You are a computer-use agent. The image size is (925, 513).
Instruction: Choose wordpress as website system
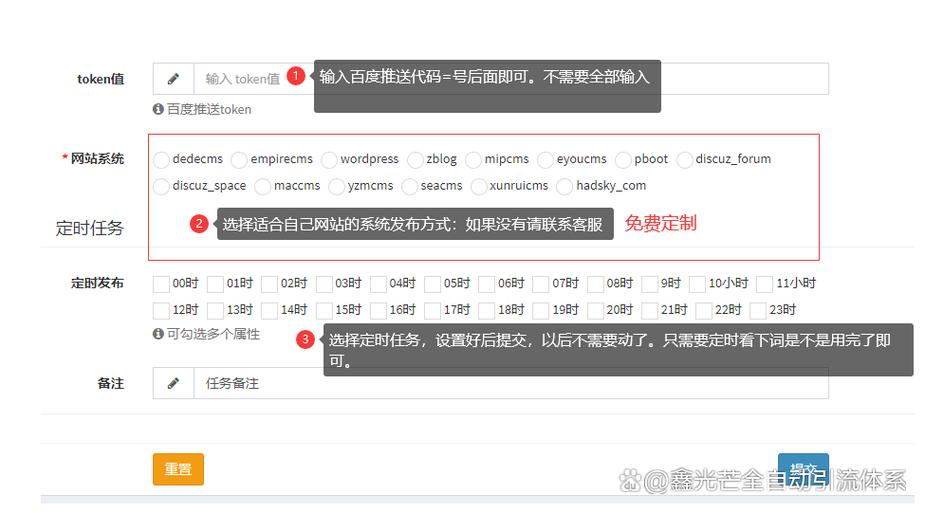(x=329, y=160)
